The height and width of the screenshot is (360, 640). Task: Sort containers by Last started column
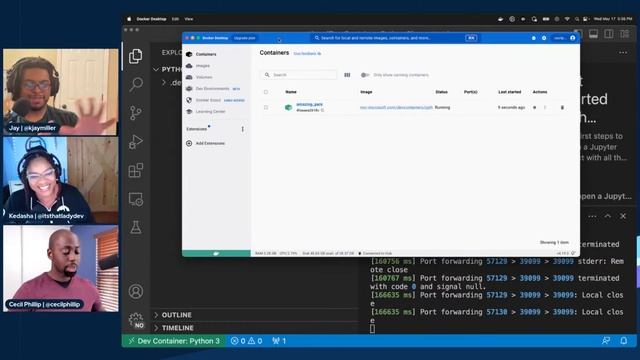tap(509, 92)
